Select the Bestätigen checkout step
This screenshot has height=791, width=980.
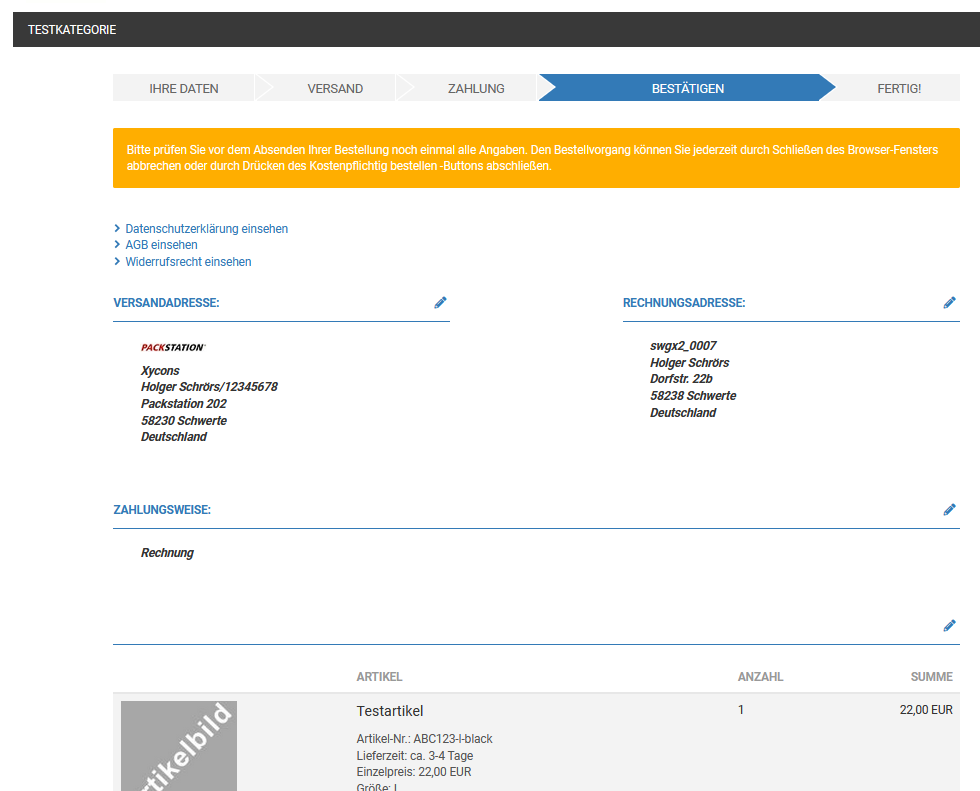coord(688,88)
